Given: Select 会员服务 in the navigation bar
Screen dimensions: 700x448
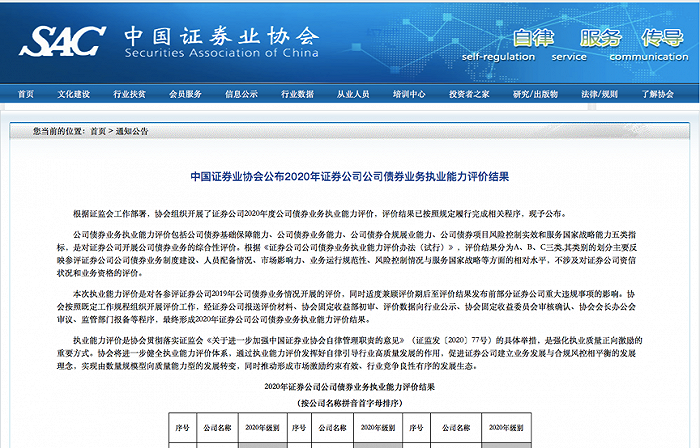Looking at the screenshot, I should click(x=185, y=94).
